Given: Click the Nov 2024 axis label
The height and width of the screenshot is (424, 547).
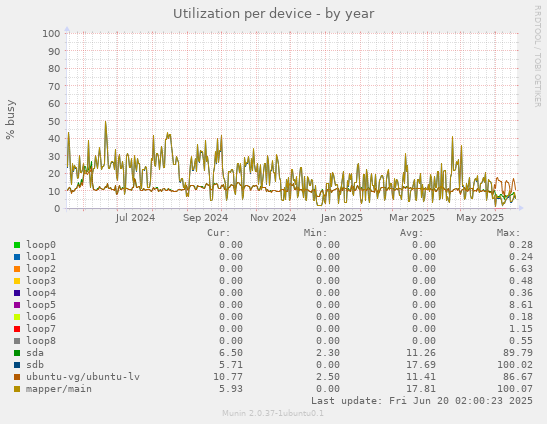Looking at the screenshot, I should (x=273, y=218).
